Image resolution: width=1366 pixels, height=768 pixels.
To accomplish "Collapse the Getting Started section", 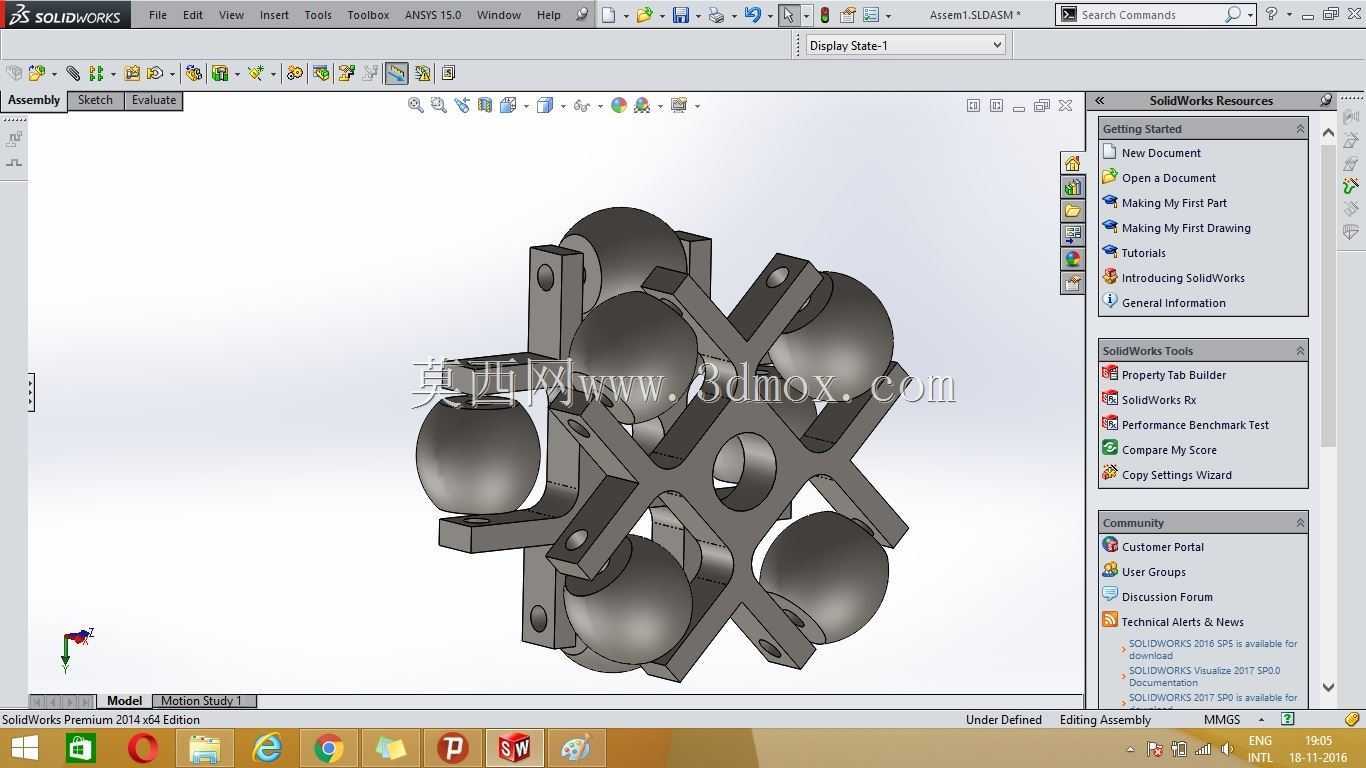I will 1300,129.
